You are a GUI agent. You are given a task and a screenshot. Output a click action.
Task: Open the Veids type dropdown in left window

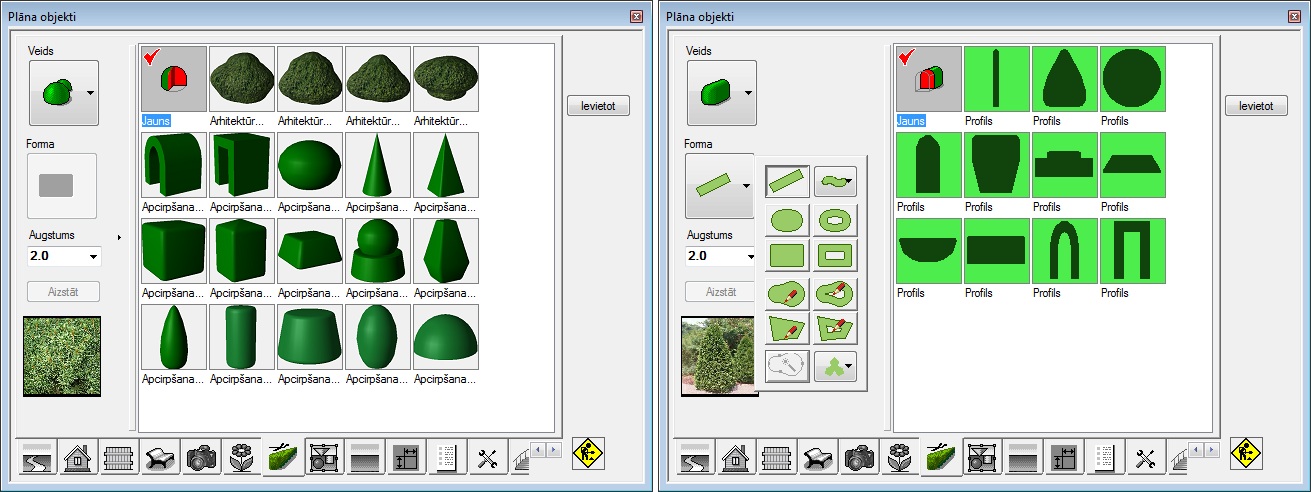pyautogui.click(x=90, y=93)
